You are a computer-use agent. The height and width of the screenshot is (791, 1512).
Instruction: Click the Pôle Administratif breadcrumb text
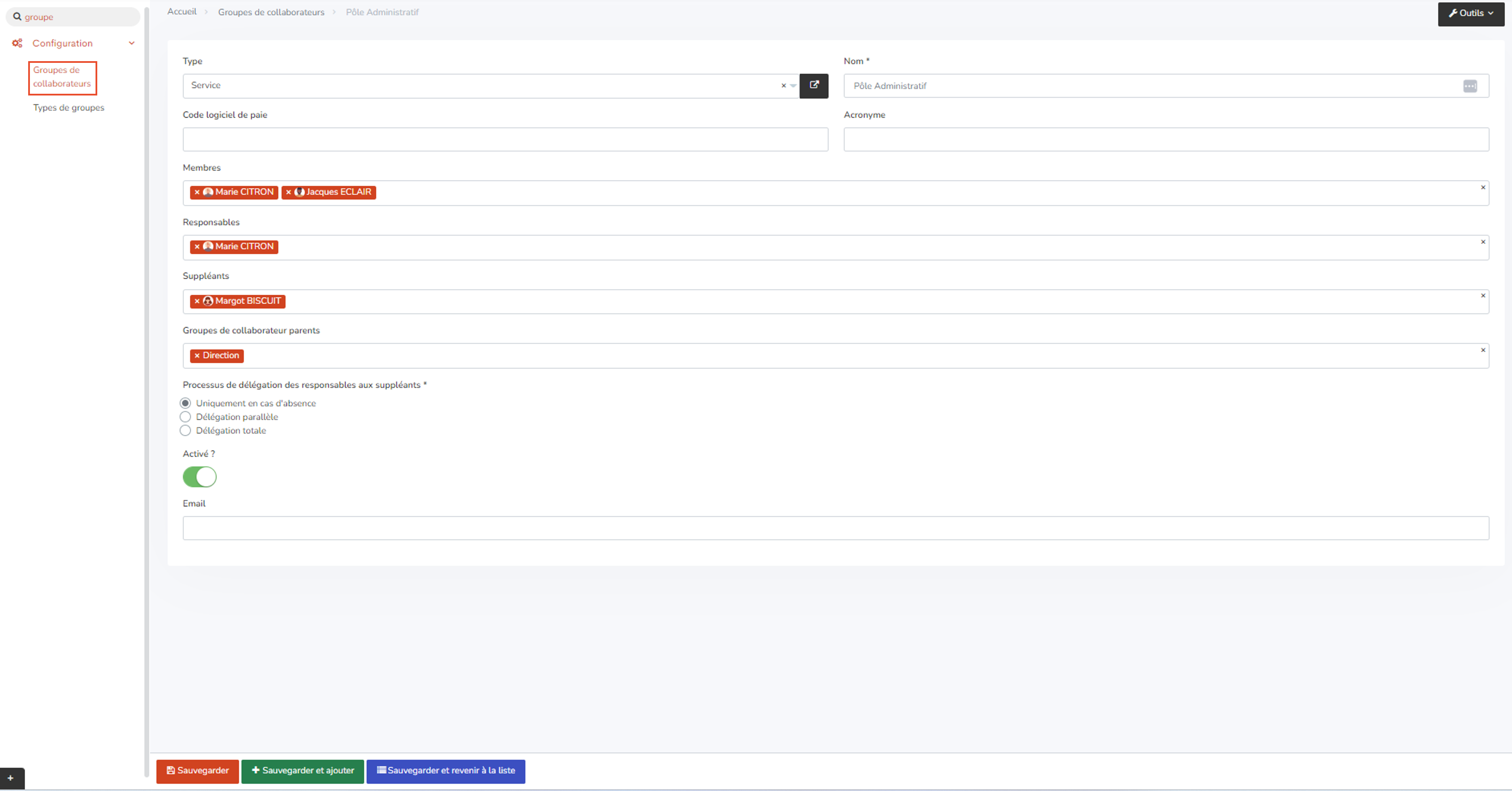(x=382, y=12)
